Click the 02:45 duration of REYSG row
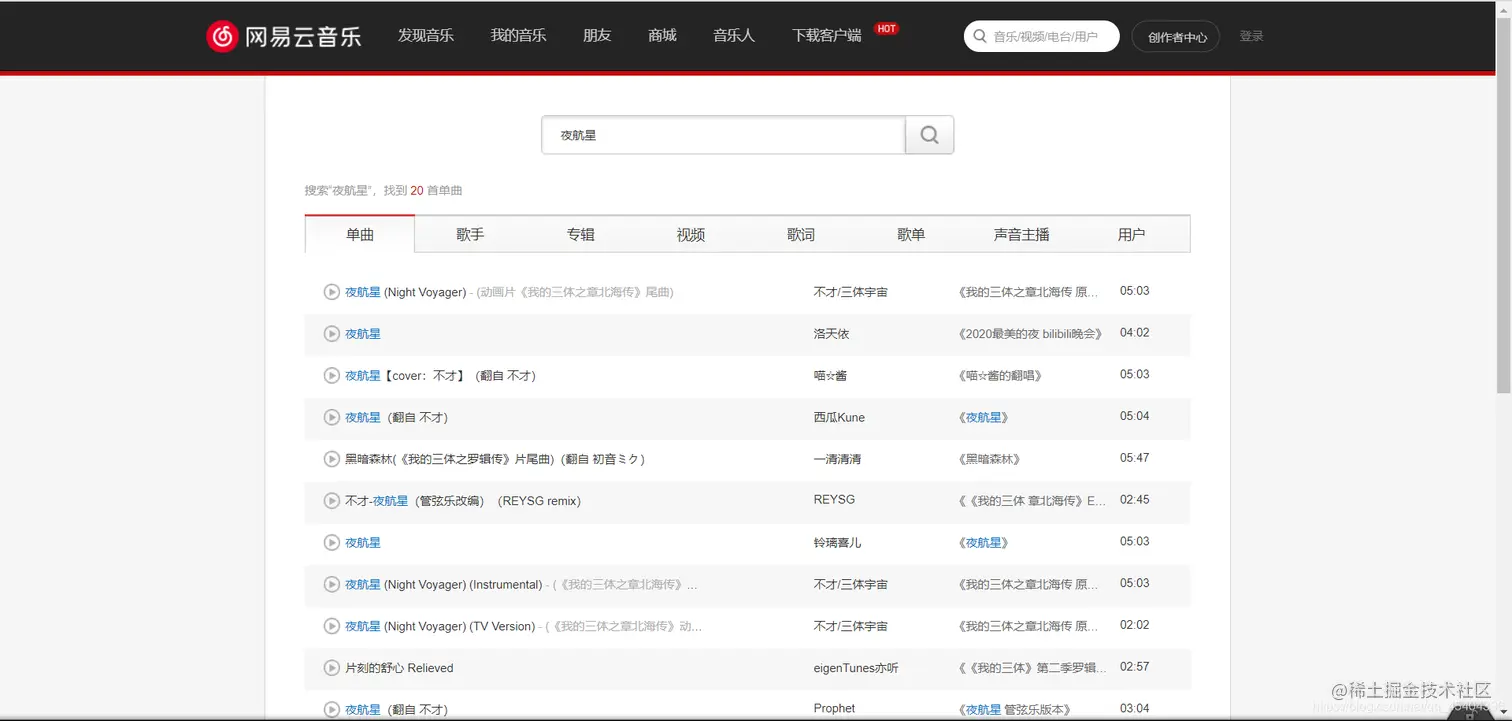 point(1134,500)
